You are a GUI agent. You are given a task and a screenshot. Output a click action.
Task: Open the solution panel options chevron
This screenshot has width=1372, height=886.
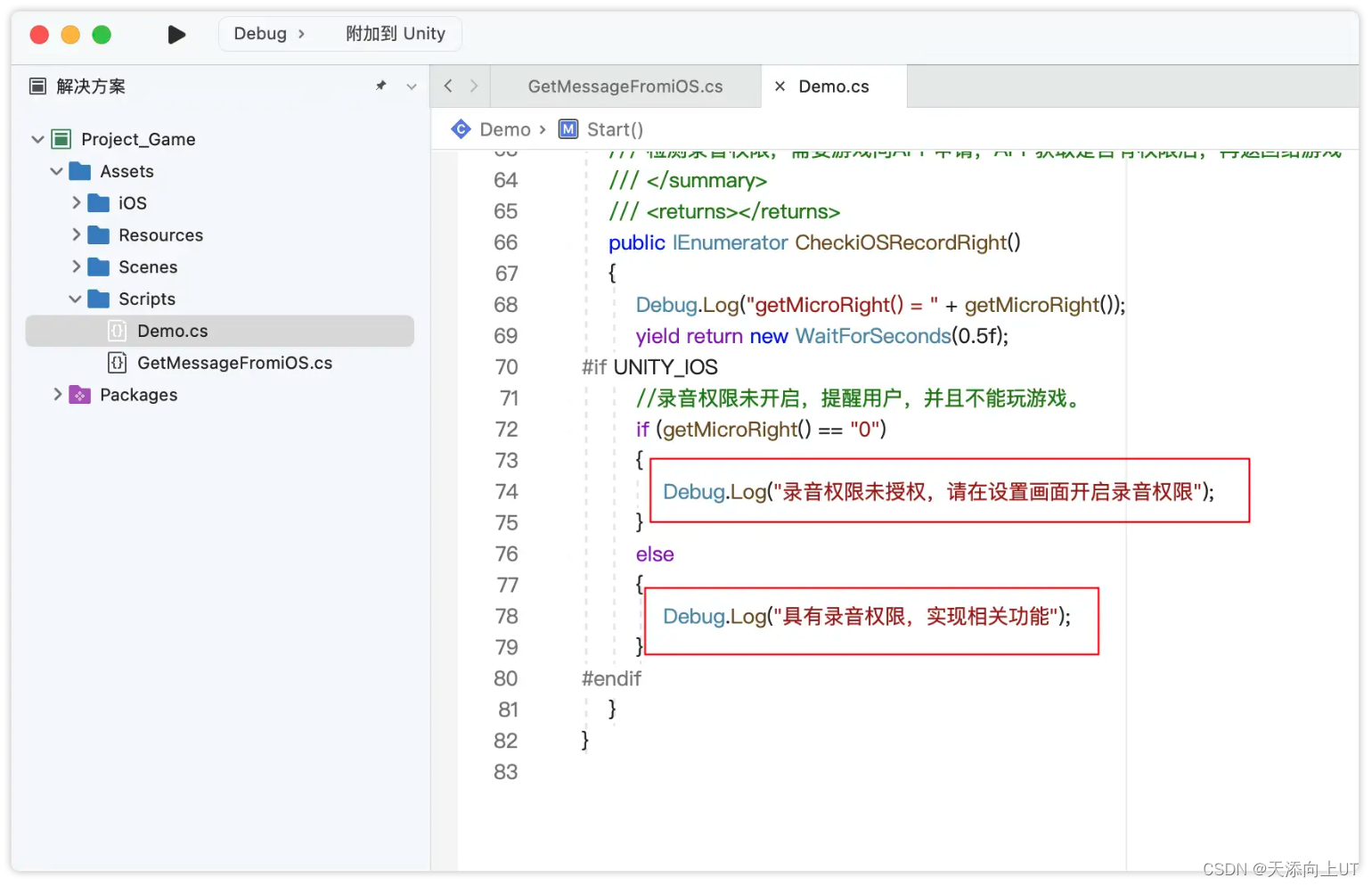click(412, 86)
